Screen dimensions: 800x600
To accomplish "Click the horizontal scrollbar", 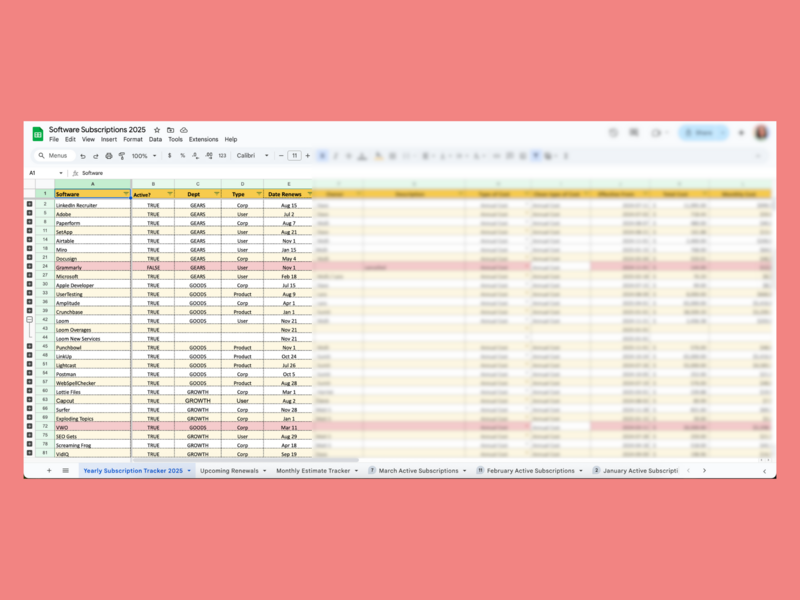I will (x=246, y=460).
